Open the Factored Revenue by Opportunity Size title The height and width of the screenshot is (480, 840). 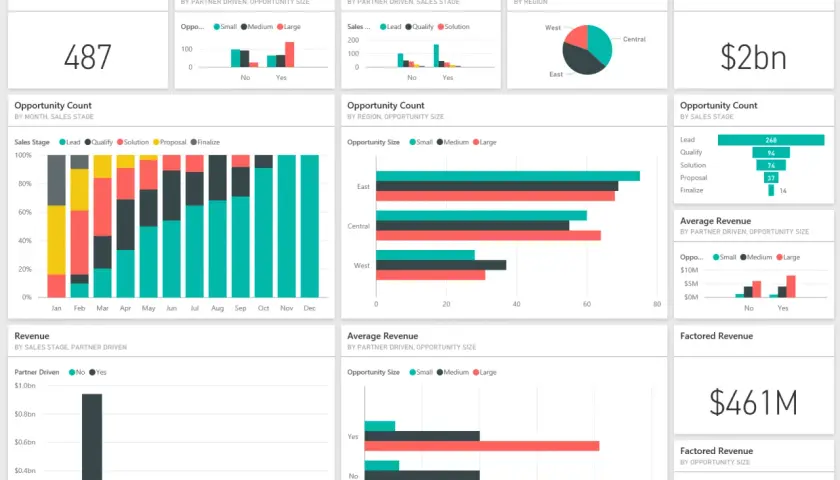[716, 451]
